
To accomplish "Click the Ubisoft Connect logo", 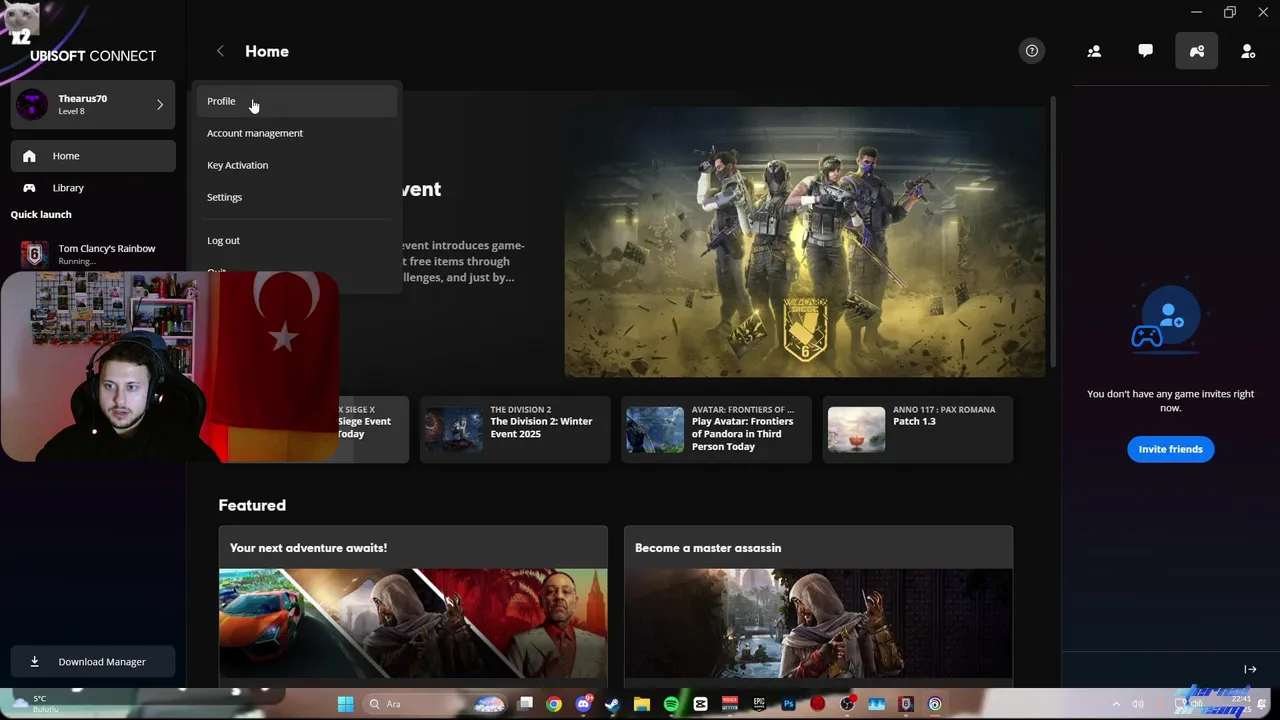I will pyautogui.click(x=93, y=56).
